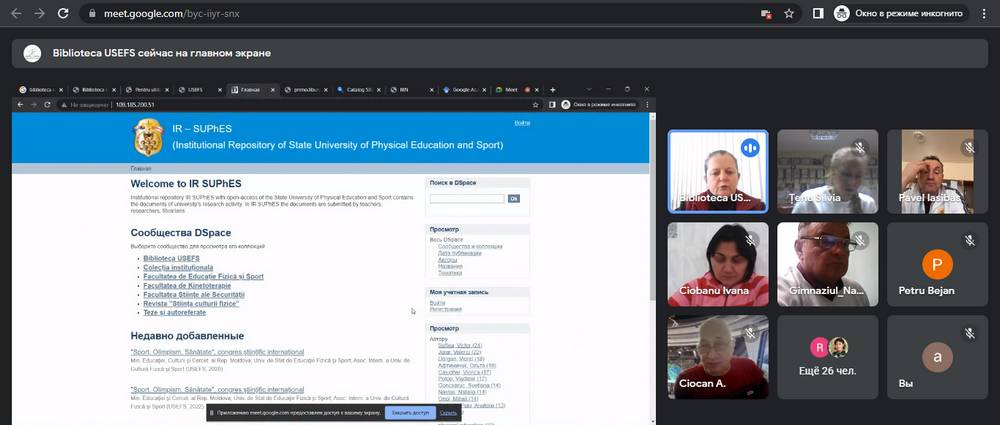Open a new tab in shared browser
Image resolution: width=1000 pixels, height=425 pixels.
[552, 90]
